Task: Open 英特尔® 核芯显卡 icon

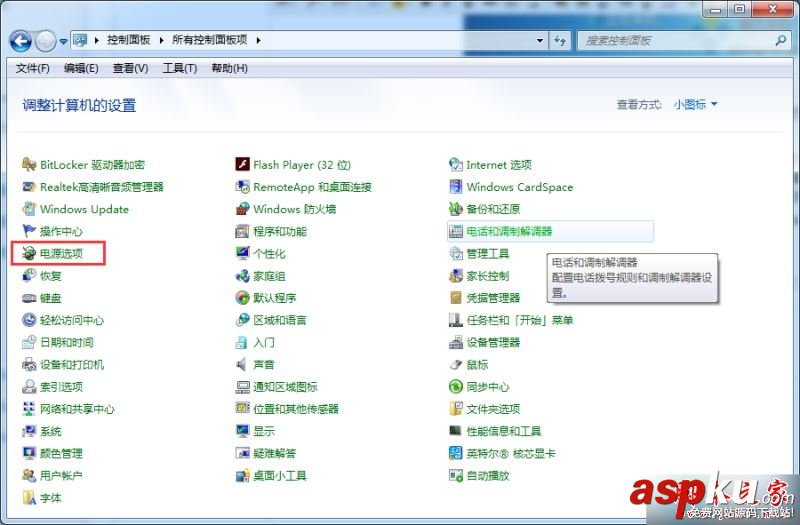Action: tap(456, 453)
